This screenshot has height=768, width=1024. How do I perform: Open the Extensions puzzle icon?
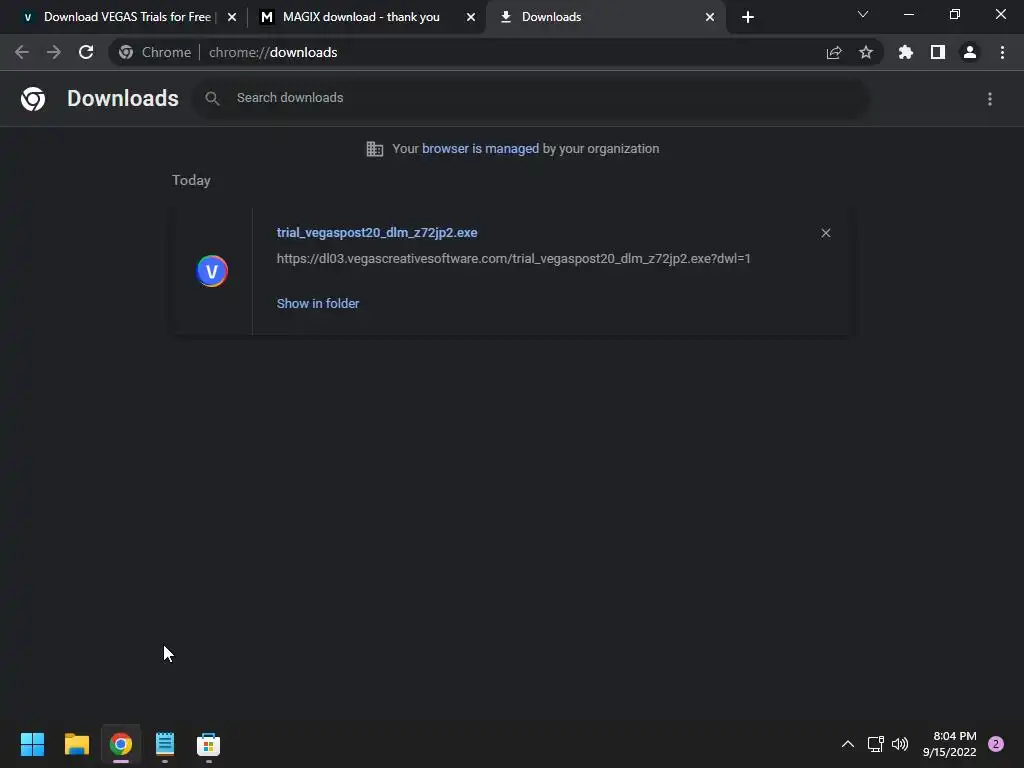906,52
